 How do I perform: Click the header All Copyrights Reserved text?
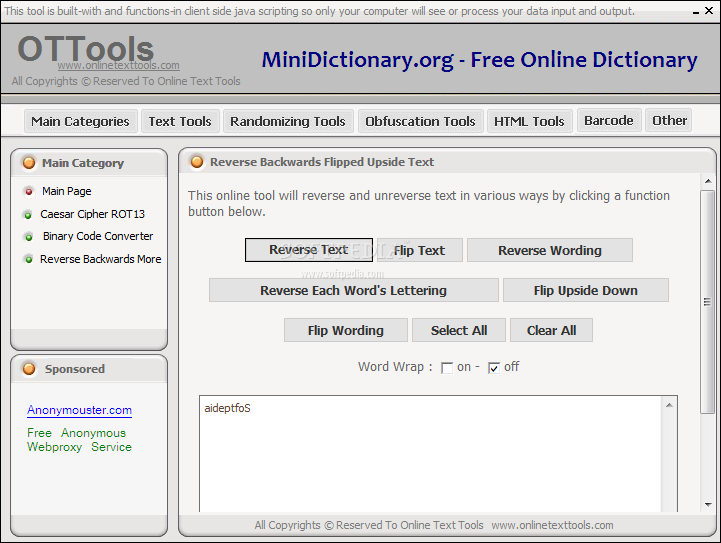coord(126,81)
